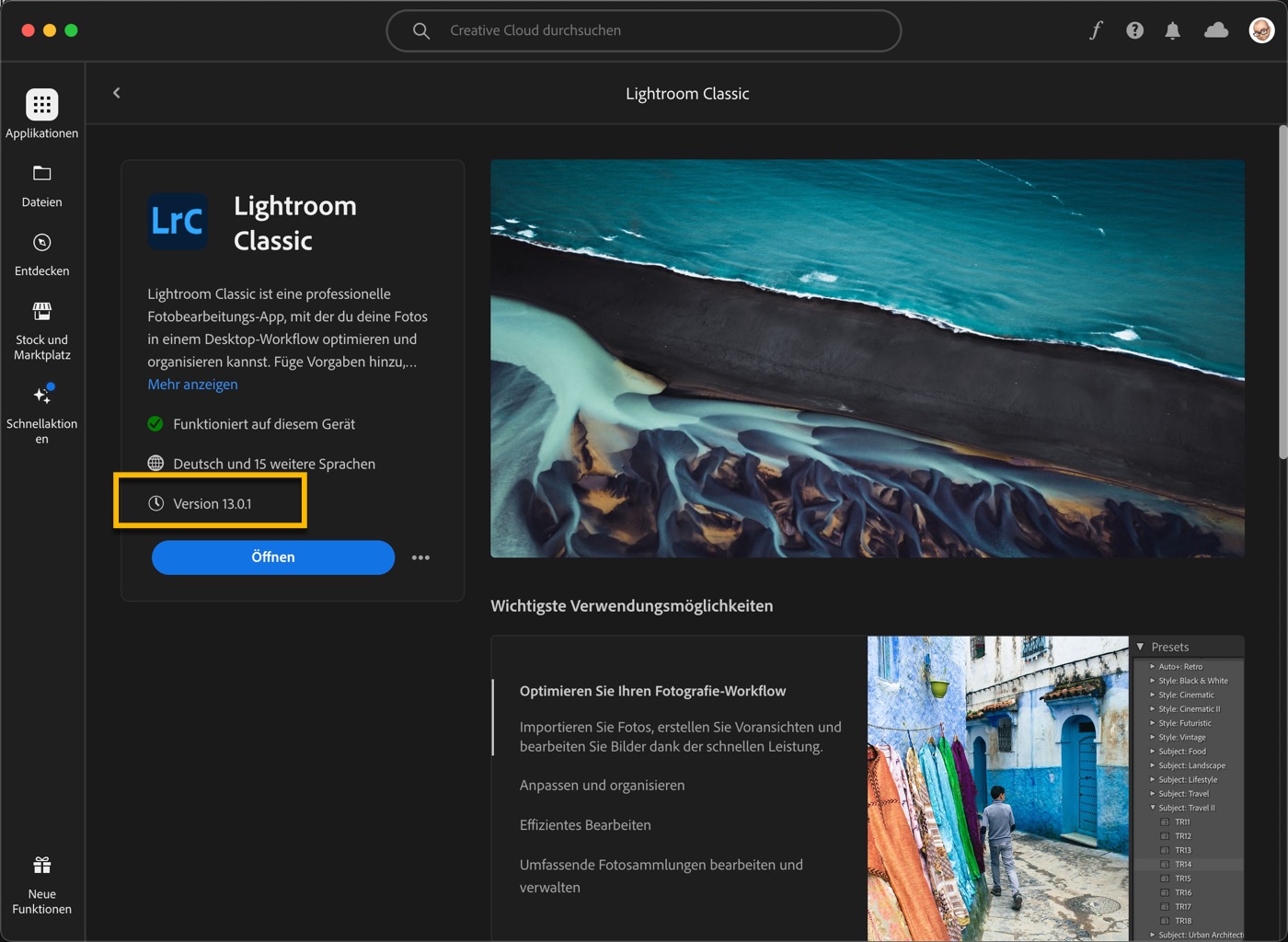Open the cloud sync status icon
Viewport: 1288px width, 942px height.
point(1216,30)
